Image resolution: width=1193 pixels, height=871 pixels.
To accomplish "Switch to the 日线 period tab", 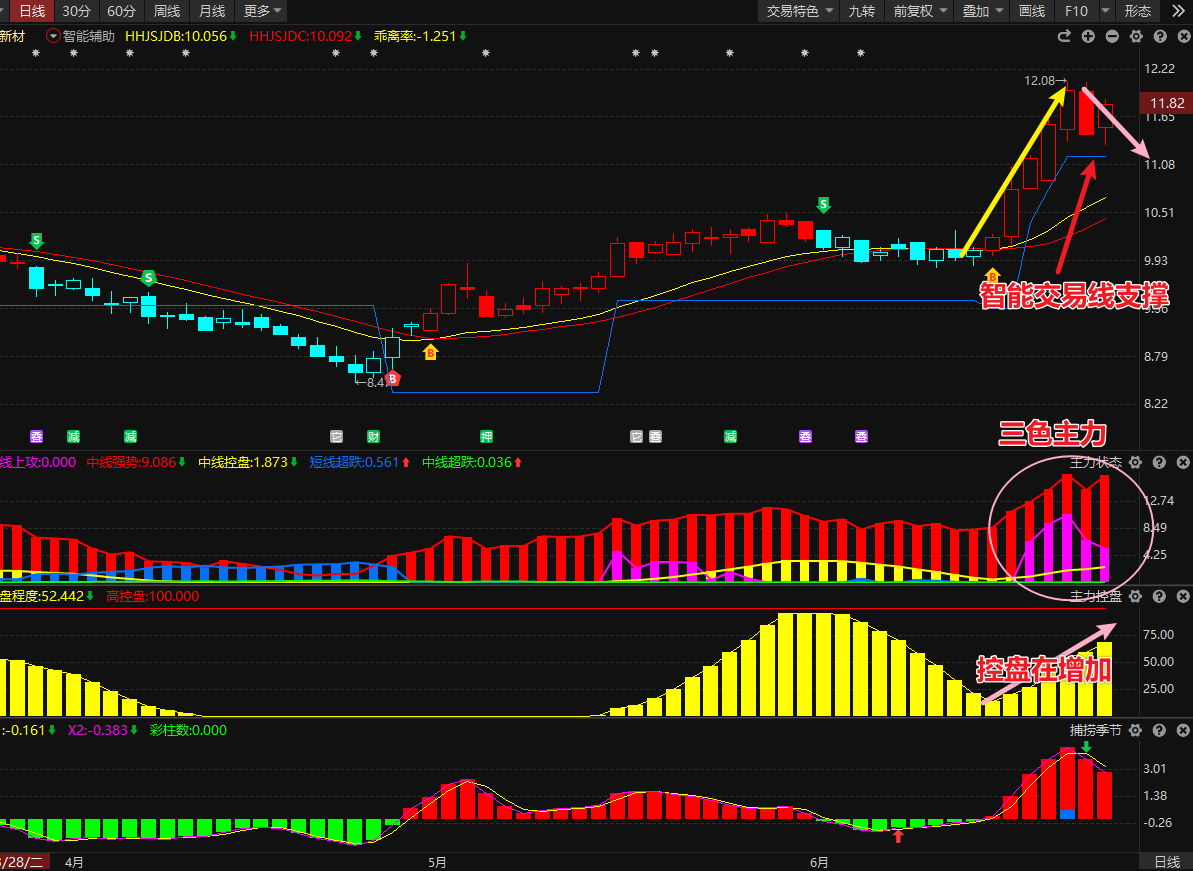I will pyautogui.click(x=32, y=11).
